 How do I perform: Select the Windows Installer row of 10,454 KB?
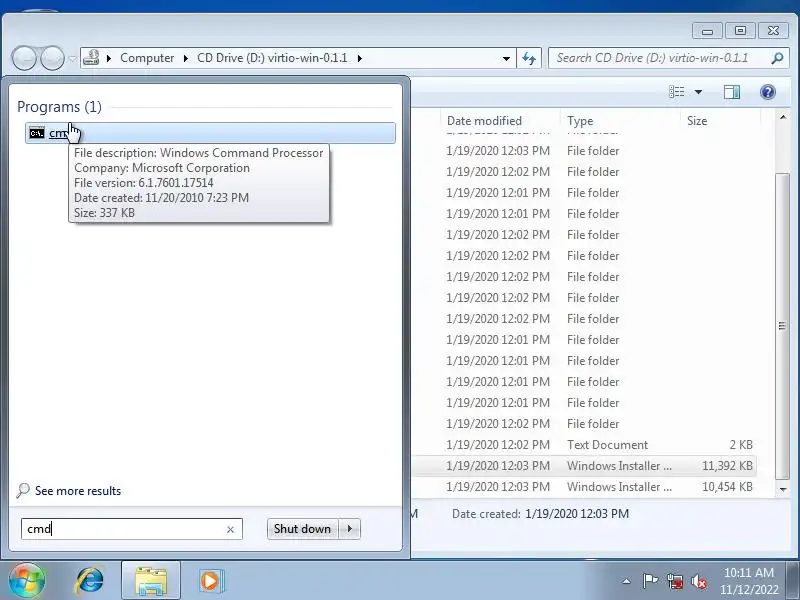584,487
